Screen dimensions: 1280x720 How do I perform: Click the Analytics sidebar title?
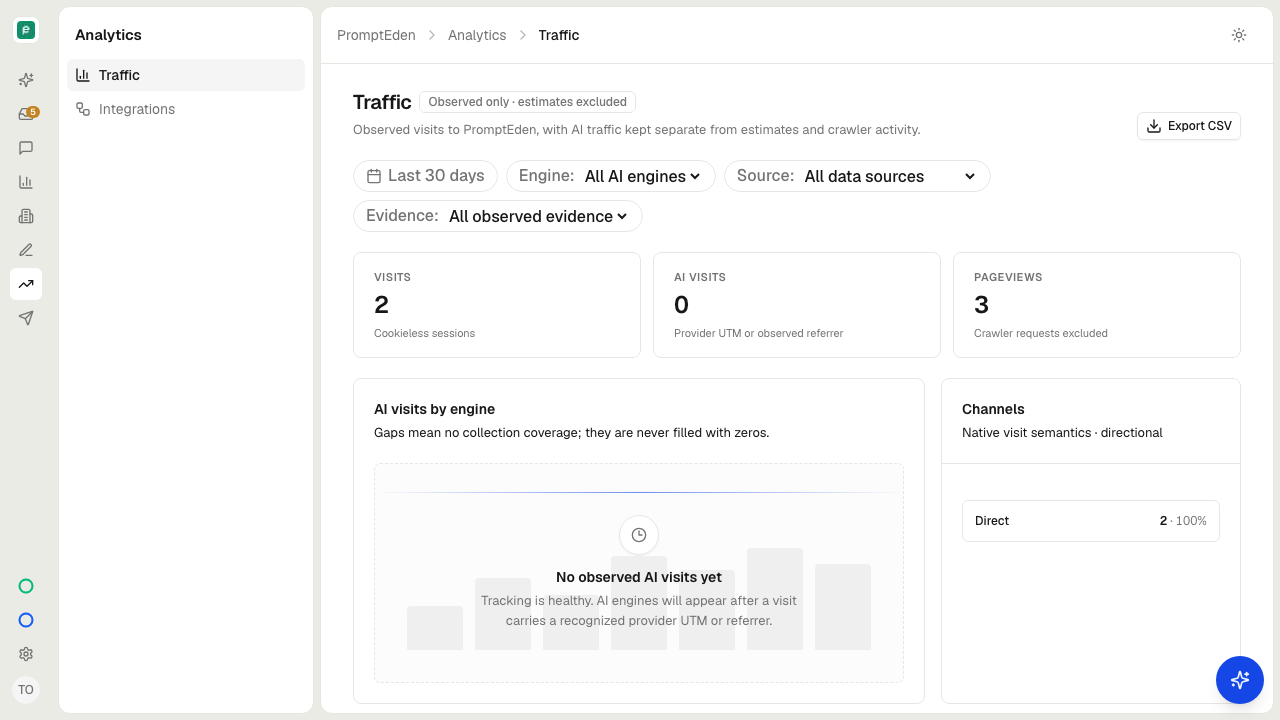pos(108,35)
